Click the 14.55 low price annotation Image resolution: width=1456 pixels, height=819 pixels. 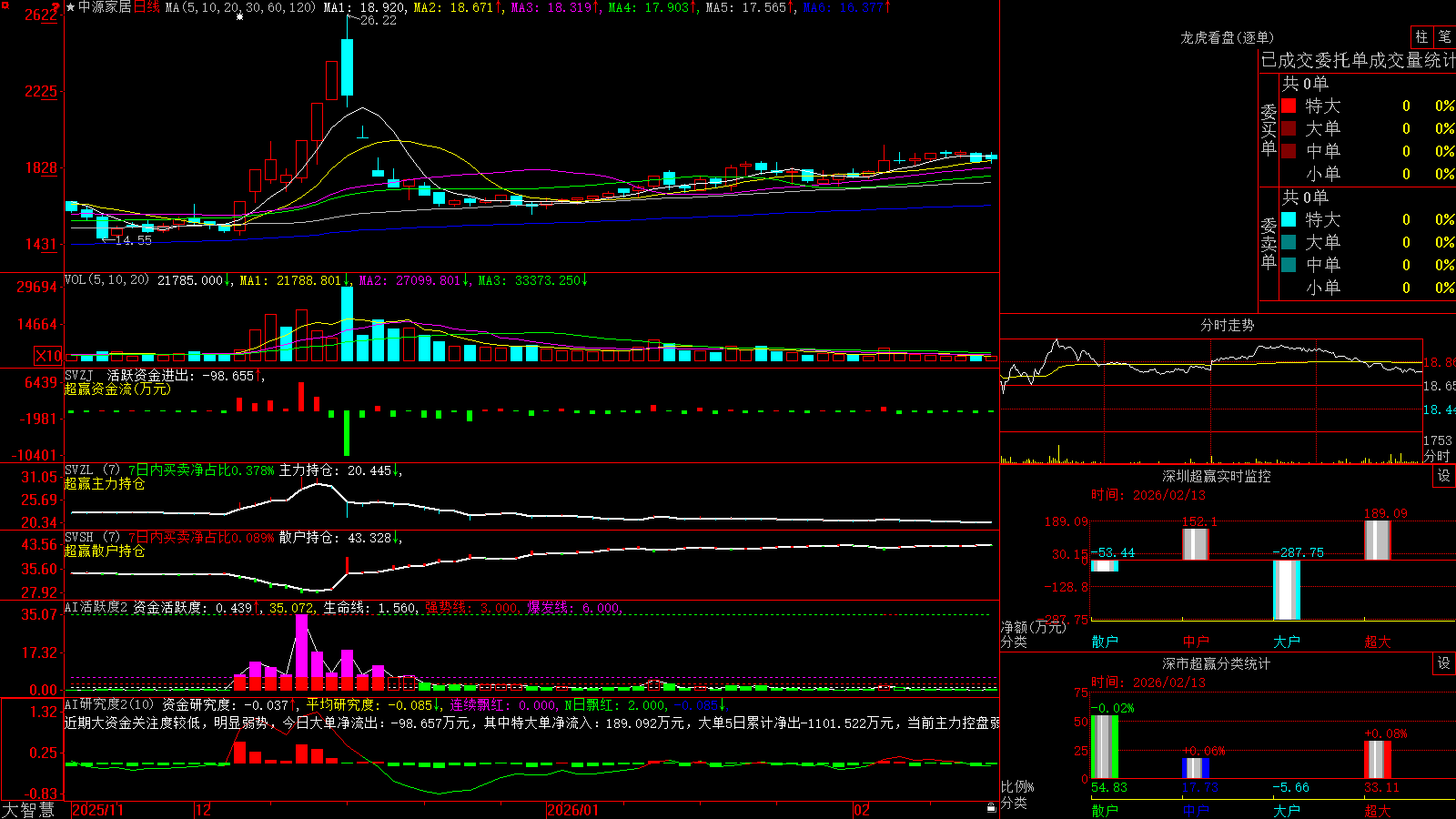pos(134,240)
